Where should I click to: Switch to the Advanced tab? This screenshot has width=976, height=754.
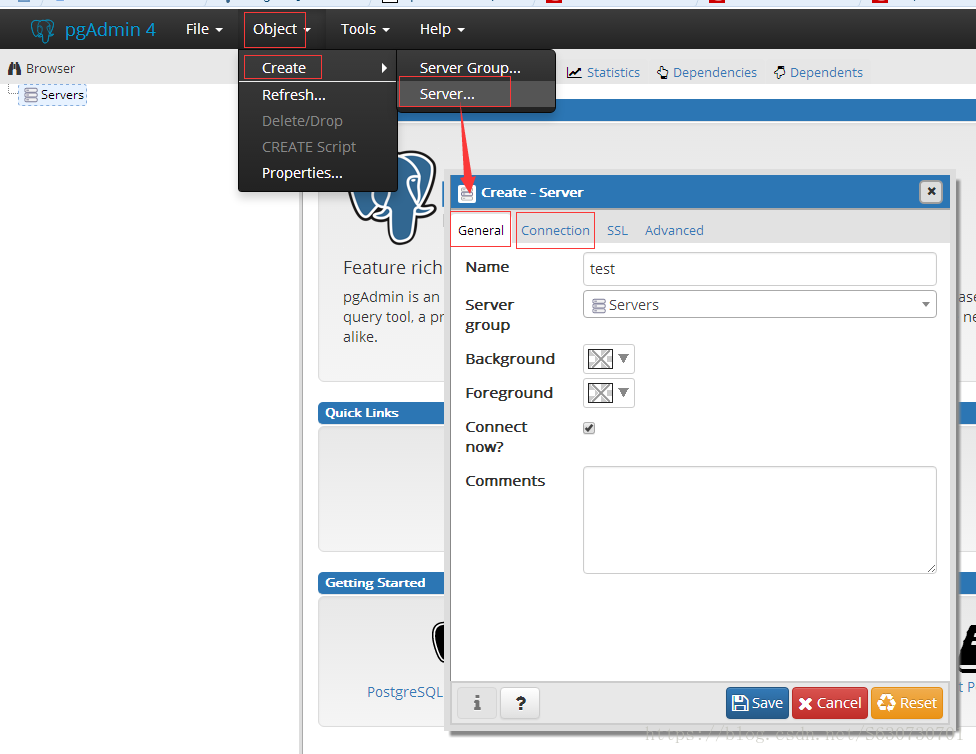point(674,230)
